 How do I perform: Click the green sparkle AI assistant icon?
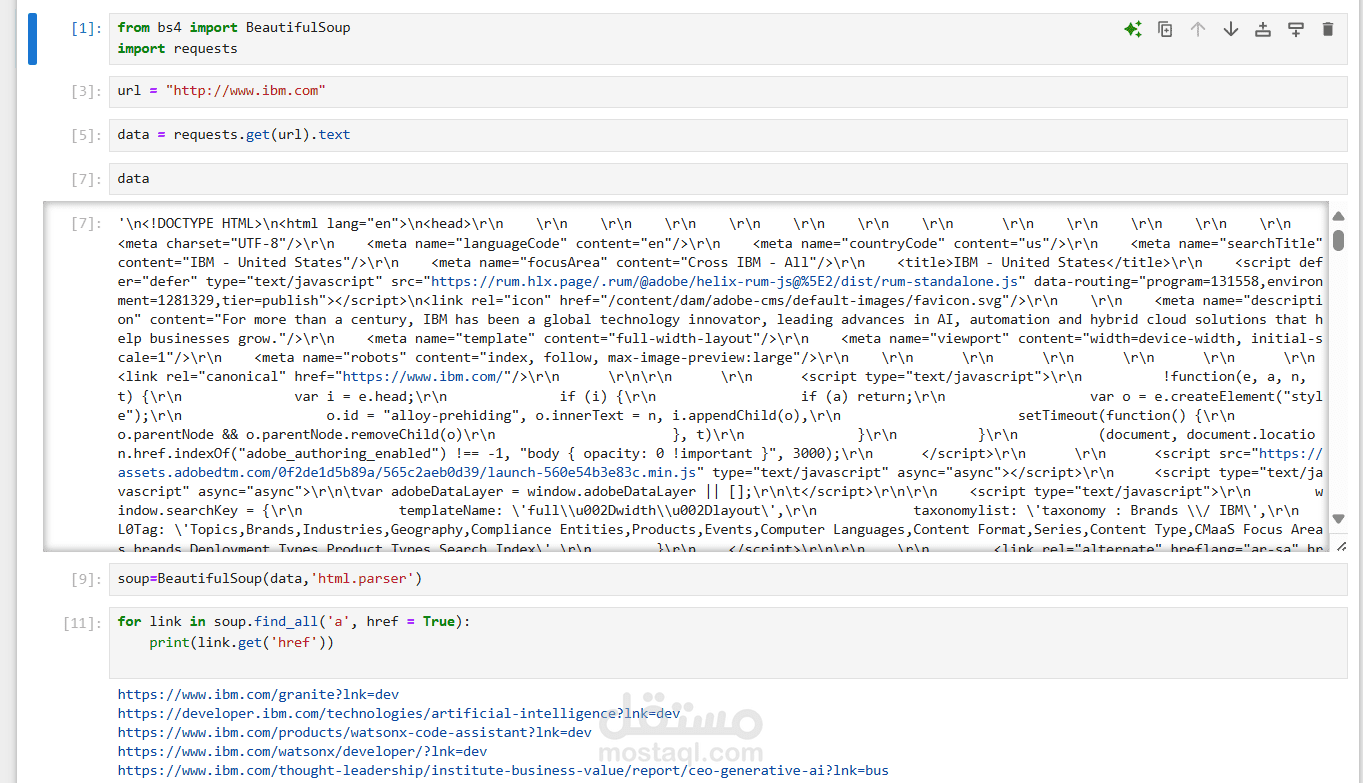pyautogui.click(x=1132, y=30)
